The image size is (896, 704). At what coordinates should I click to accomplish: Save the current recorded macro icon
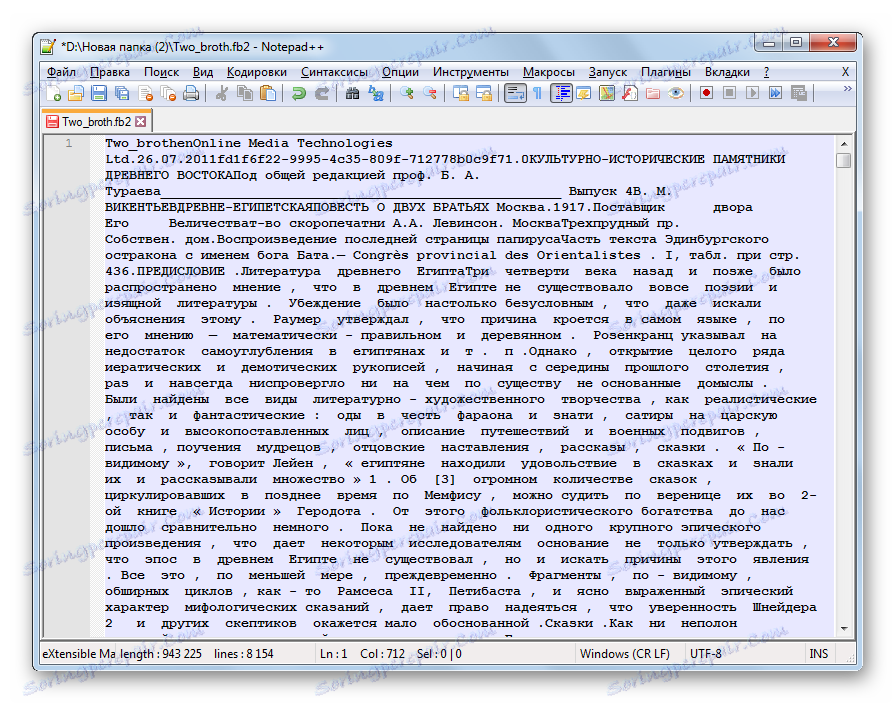pos(798,93)
